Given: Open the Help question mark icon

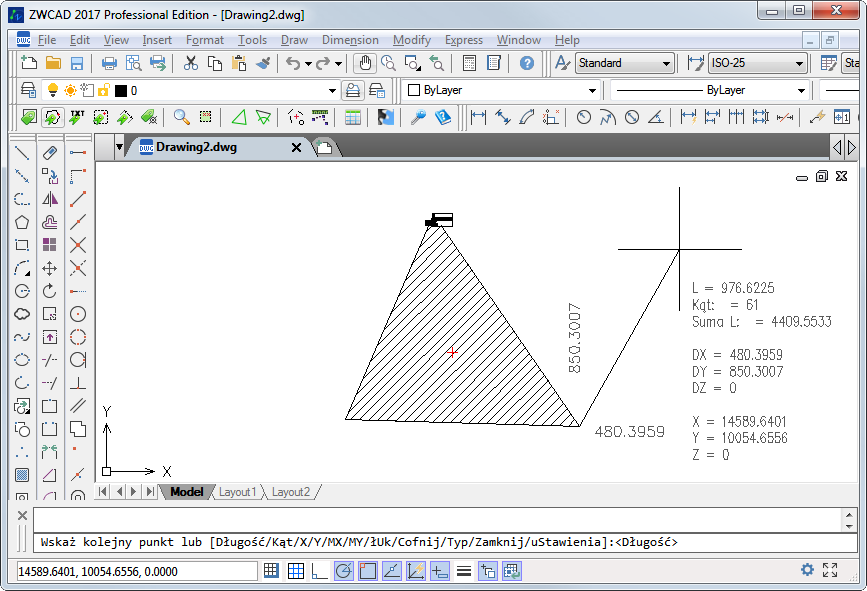Looking at the screenshot, I should (526, 63).
